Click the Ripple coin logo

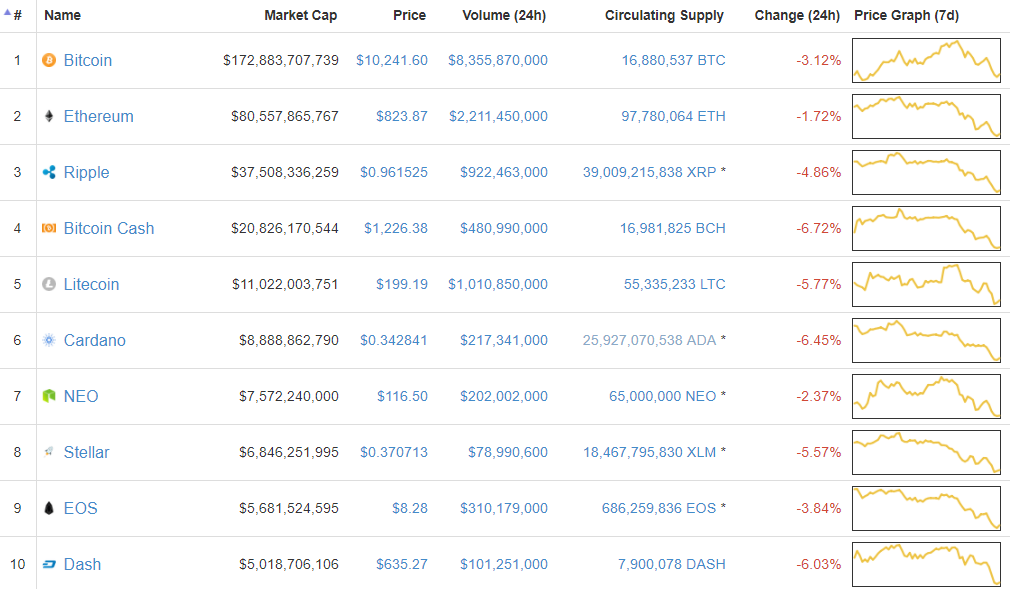click(x=47, y=172)
